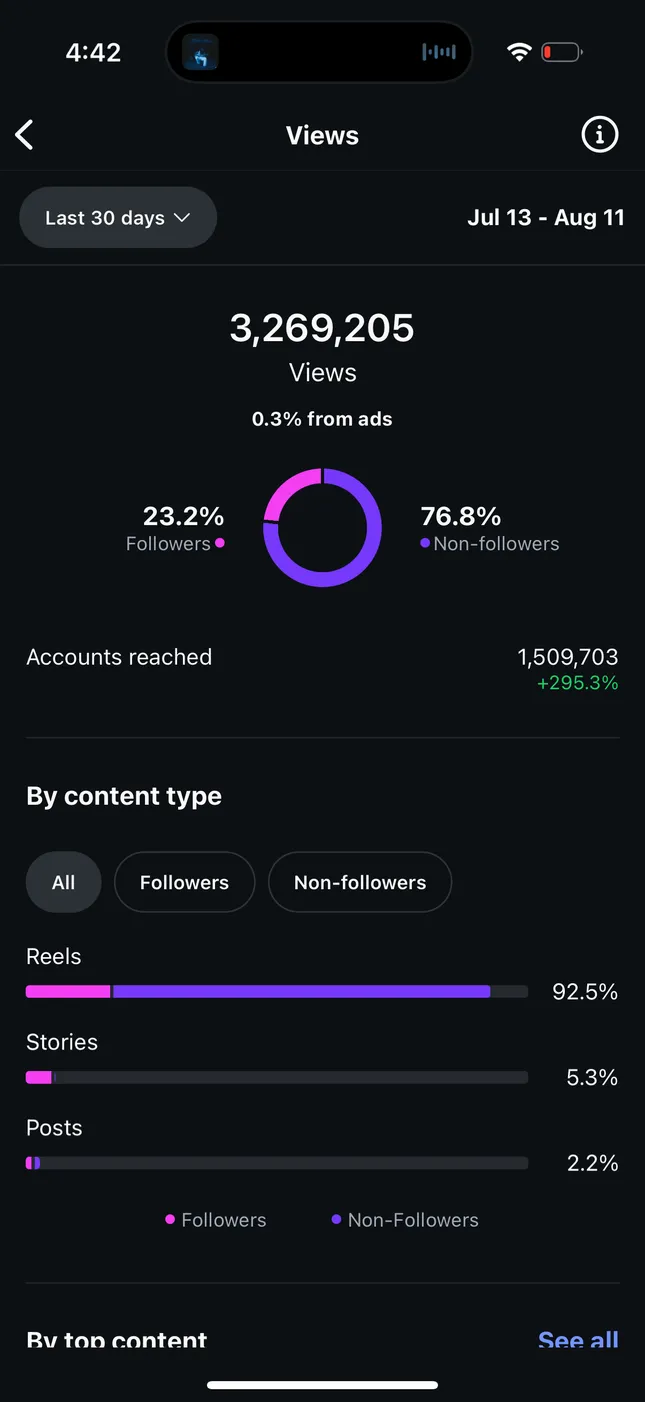Open See all top content

pyautogui.click(x=578, y=1339)
